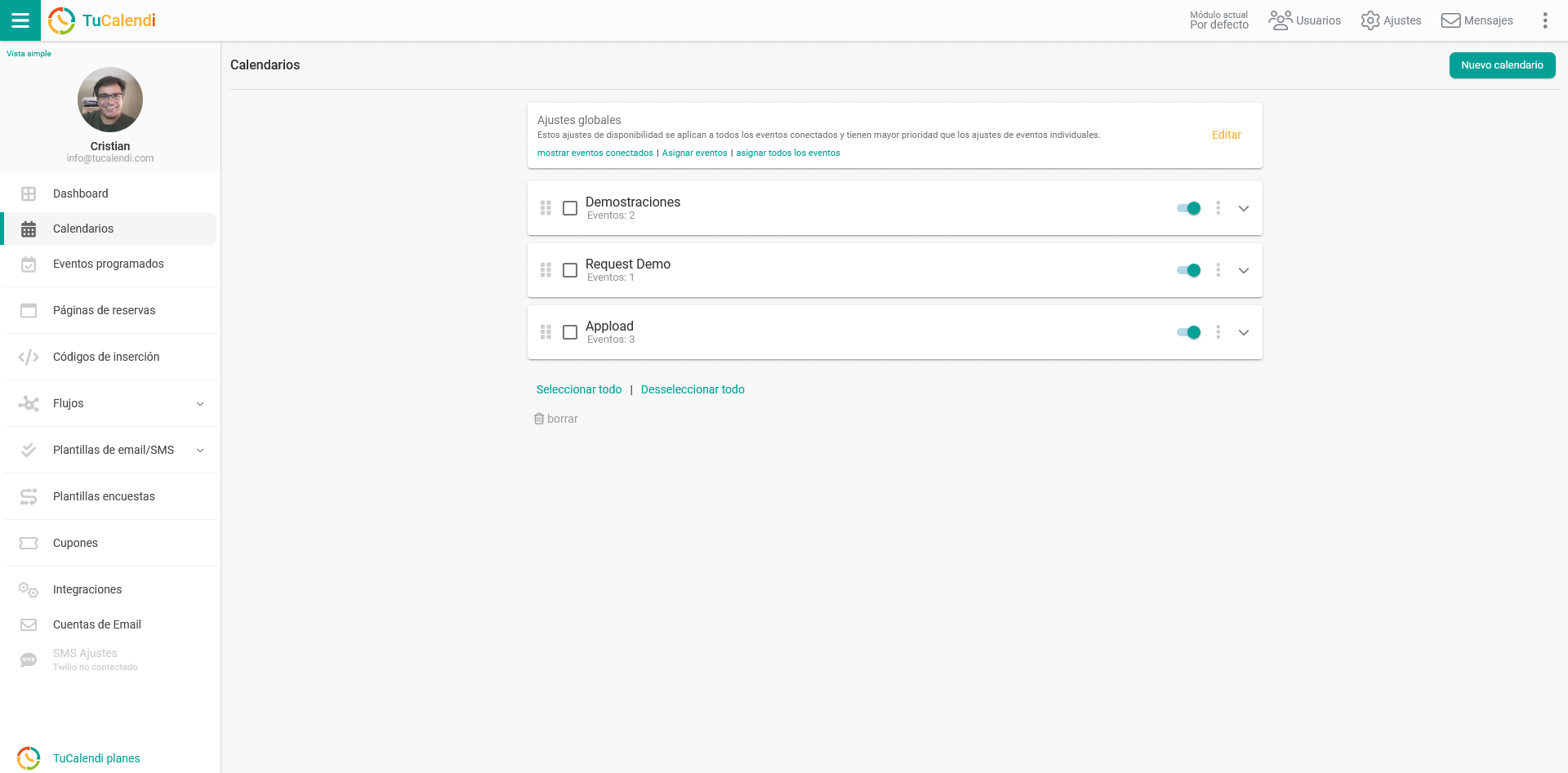
Task: Click the Dashboard grid icon
Action: [x=29, y=193]
